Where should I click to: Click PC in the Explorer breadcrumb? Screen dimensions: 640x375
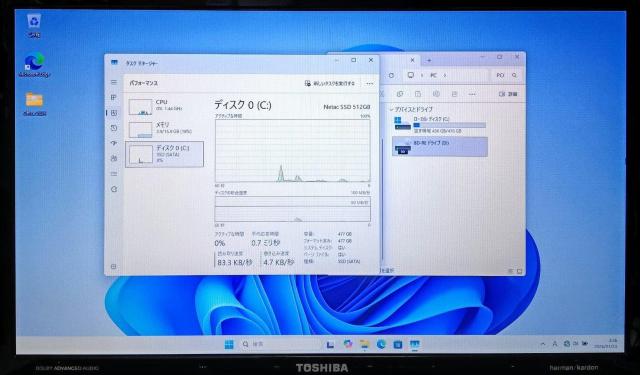pyautogui.click(x=433, y=75)
